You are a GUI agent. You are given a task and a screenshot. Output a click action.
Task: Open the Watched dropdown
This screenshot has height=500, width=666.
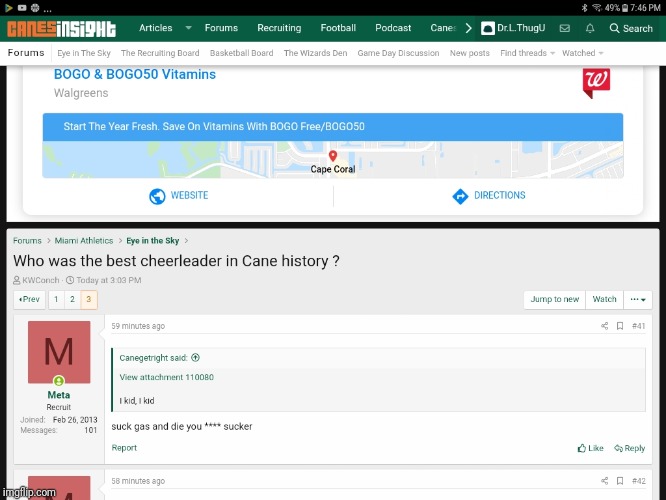click(x=582, y=53)
